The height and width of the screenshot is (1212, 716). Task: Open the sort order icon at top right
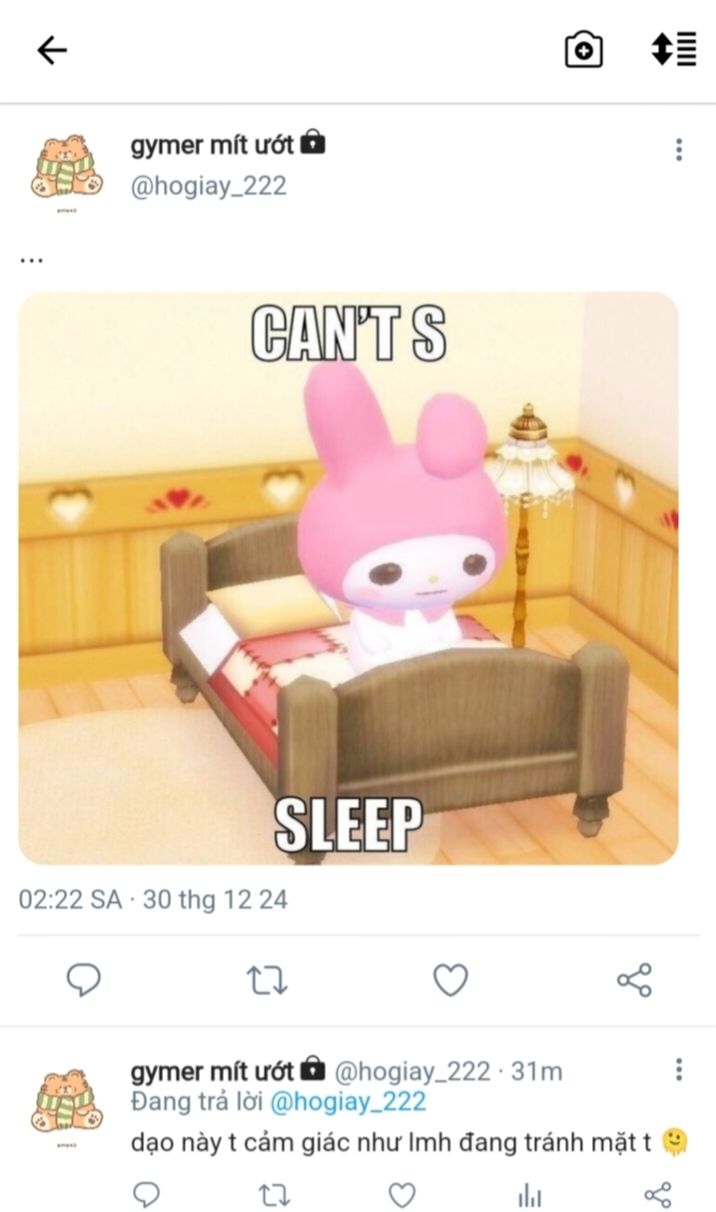673,49
